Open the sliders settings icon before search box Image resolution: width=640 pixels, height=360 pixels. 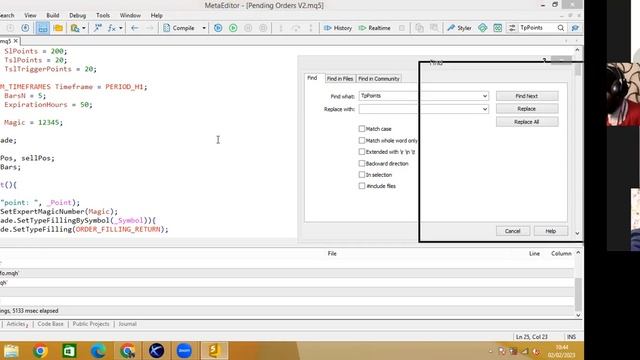[512, 28]
